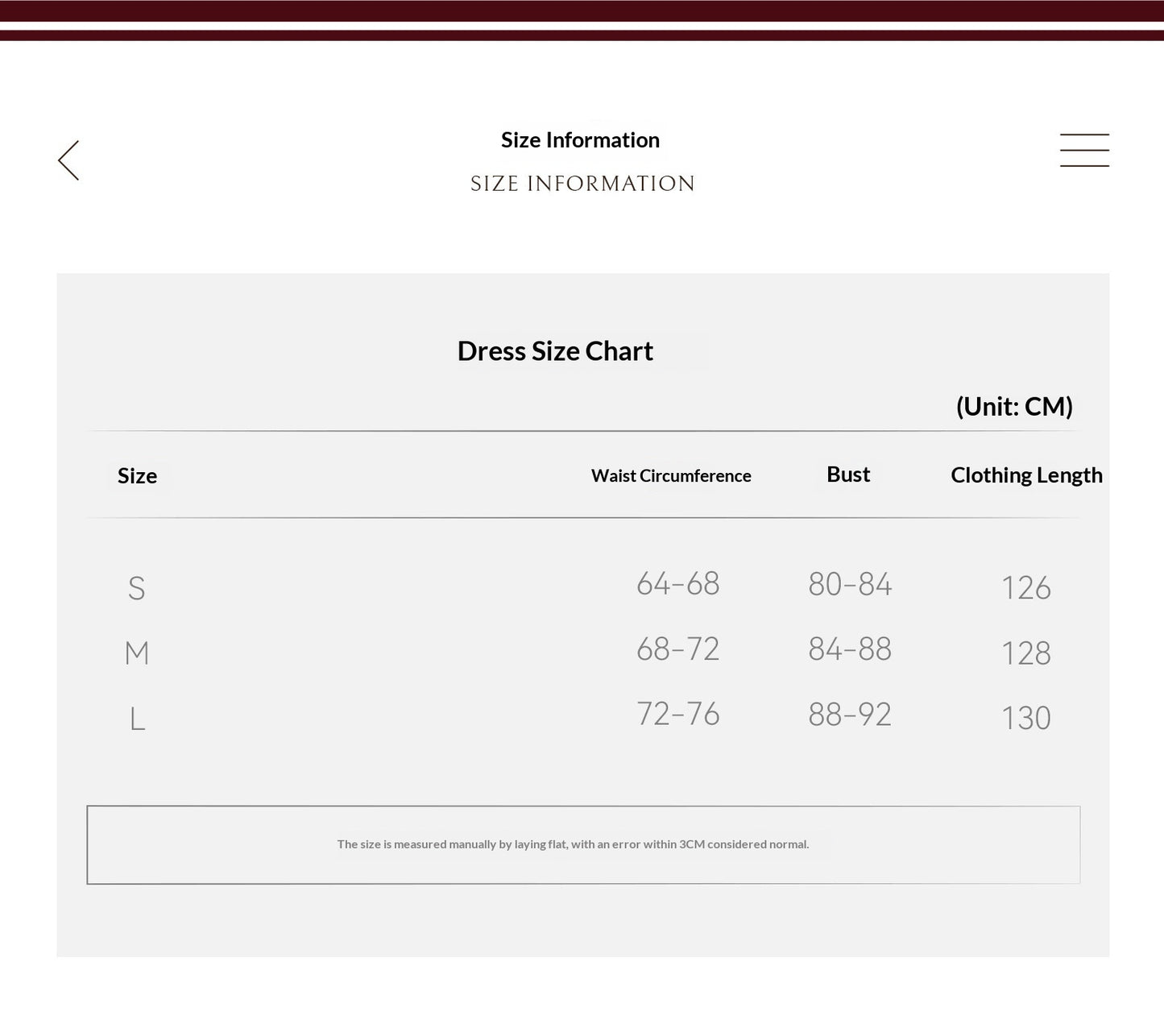The width and height of the screenshot is (1164, 1036).
Task: Select the Size column header
Action: 137,475
